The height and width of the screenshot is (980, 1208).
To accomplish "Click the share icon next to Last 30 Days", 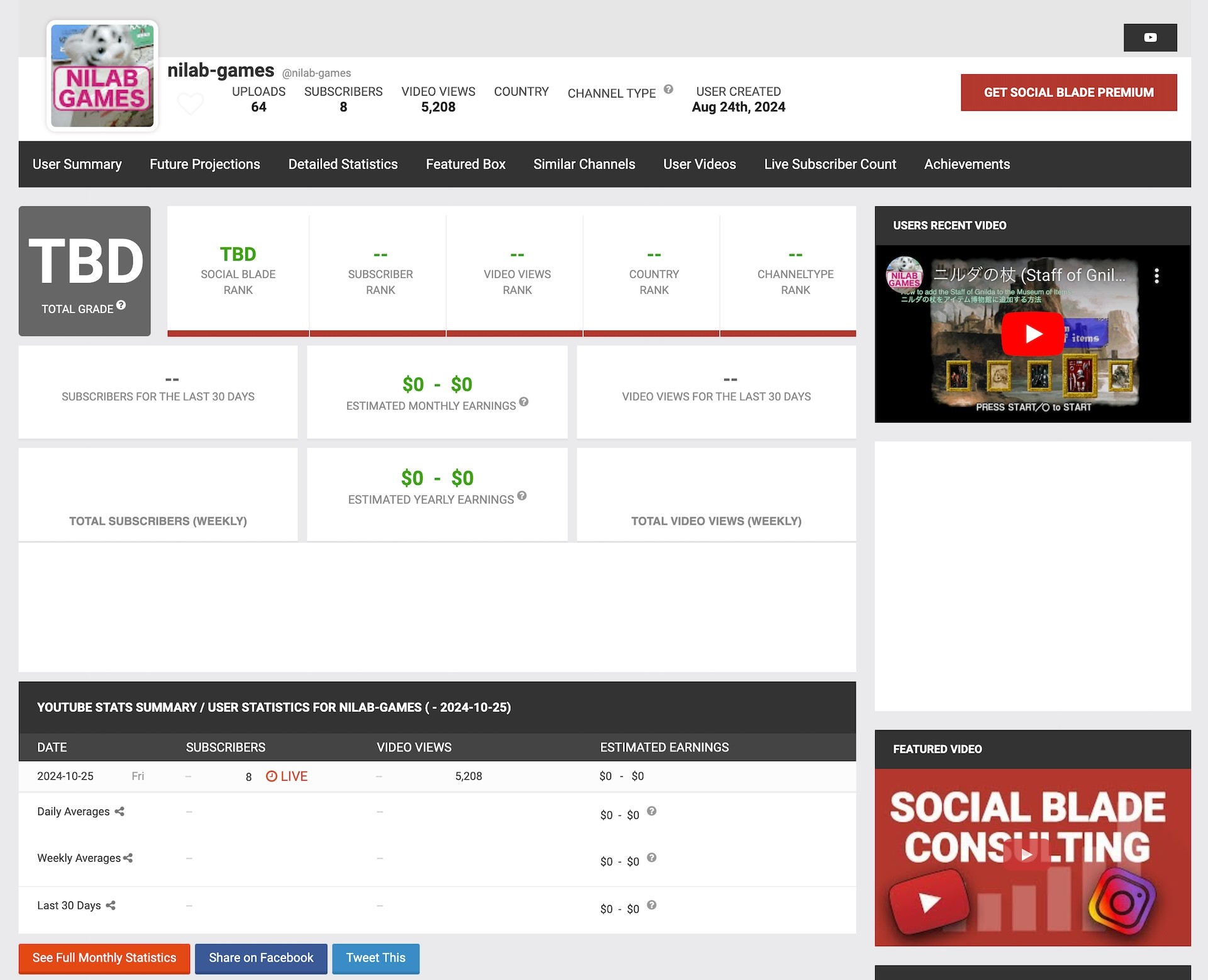I will [x=111, y=905].
